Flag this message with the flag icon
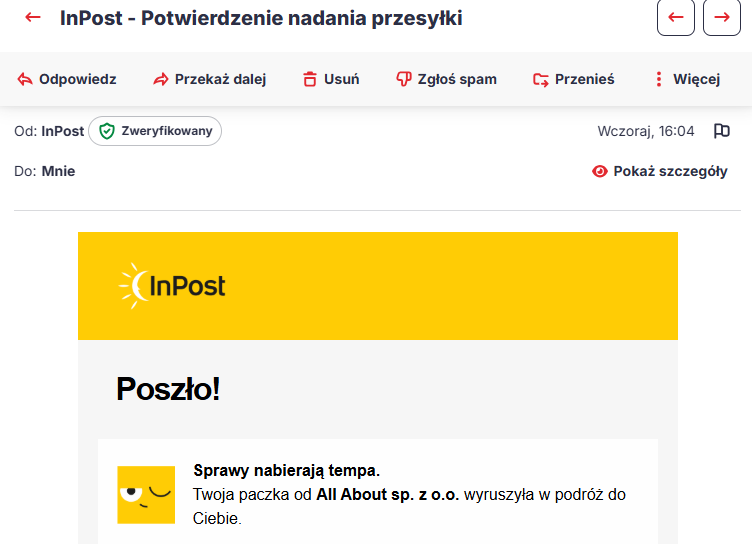Viewport: 752px width, 544px height. 721,131
